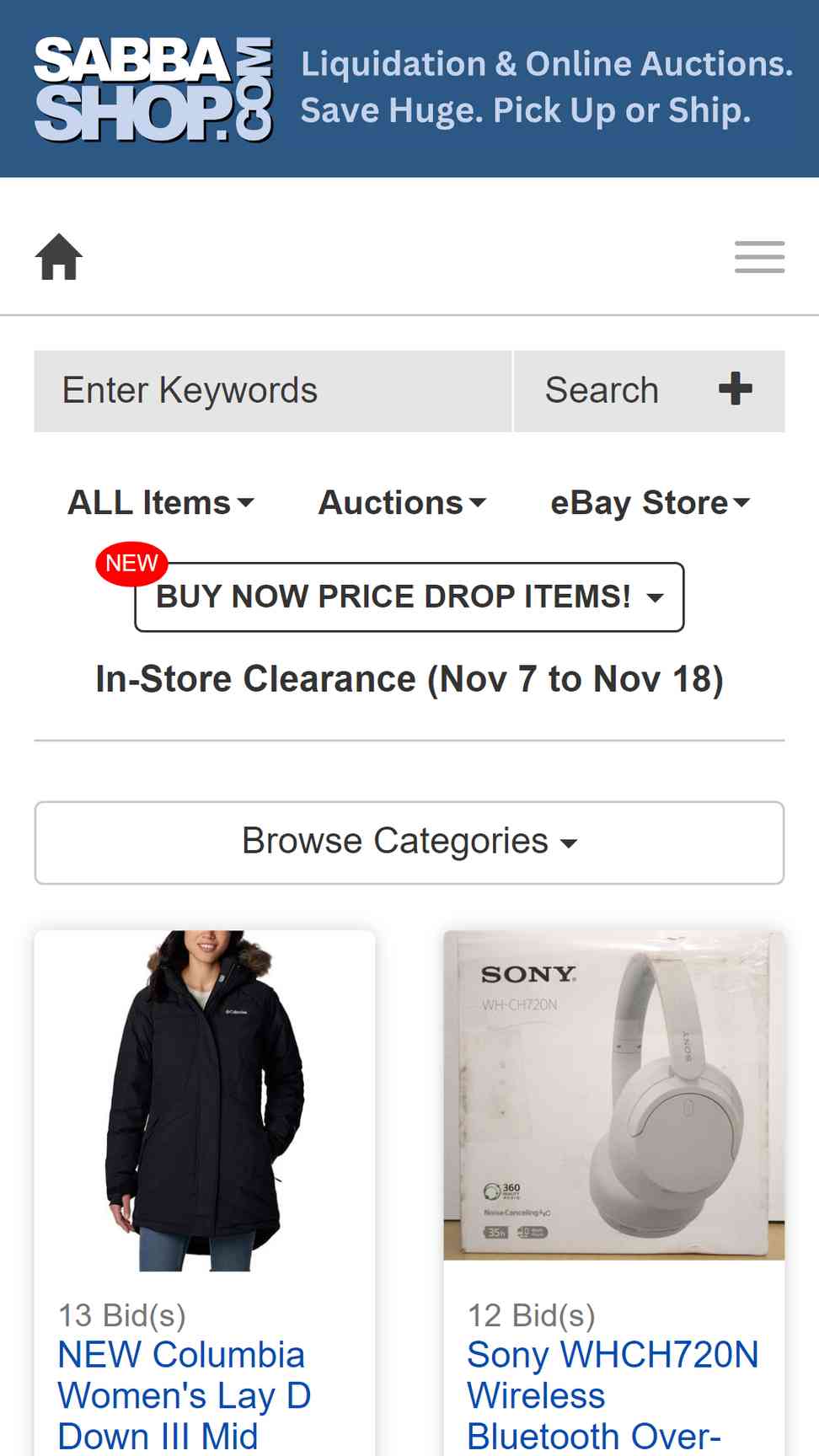The image size is (819, 1456).
Task: Open the Browse Categories dropdown
Action: [x=409, y=843]
